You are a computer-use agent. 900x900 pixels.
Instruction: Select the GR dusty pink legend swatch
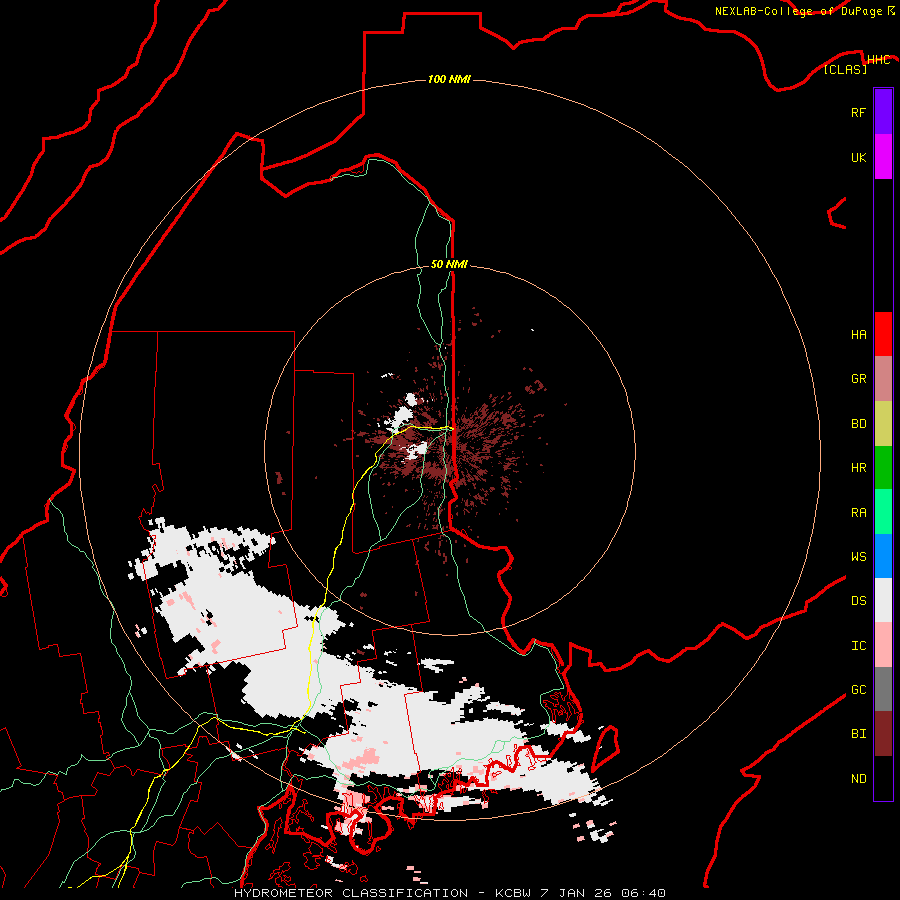tap(883, 378)
